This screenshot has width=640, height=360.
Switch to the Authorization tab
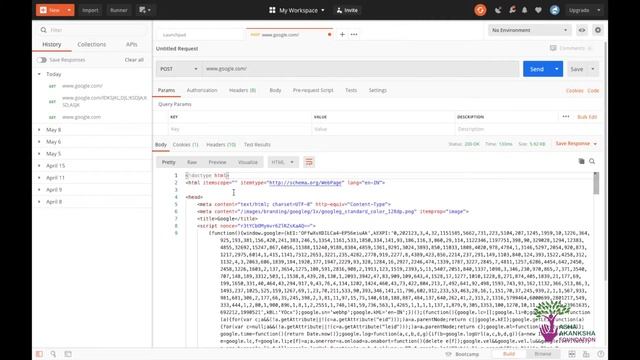click(202, 90)
